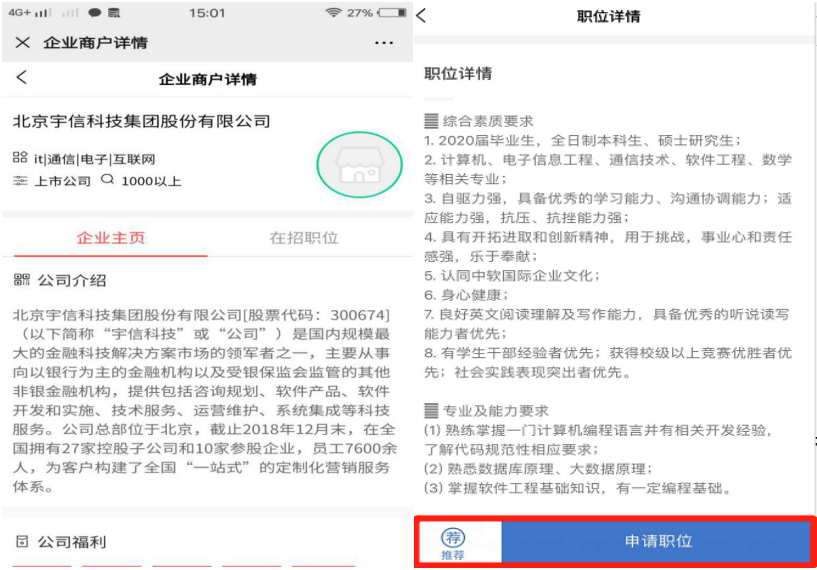This screenshot has height=570, width=817.
Task: Click the 专业及能力要求 list icon
Action: pyautogui.click(x=431, y=411)
